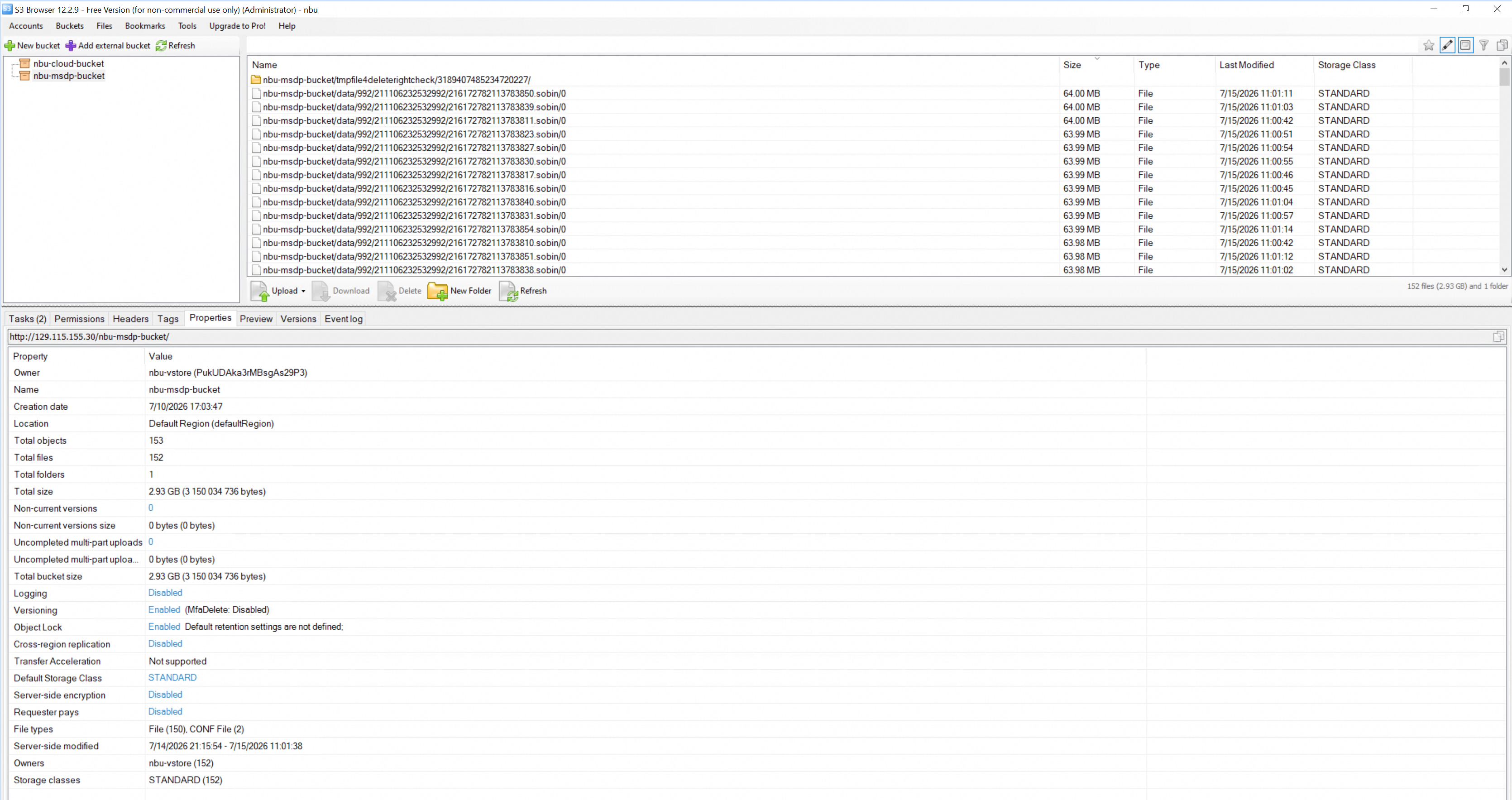Viewport: 1512px width, 800px height.
Task: Click the New bucket toolbar button
Action: click(x=32, y=45)
